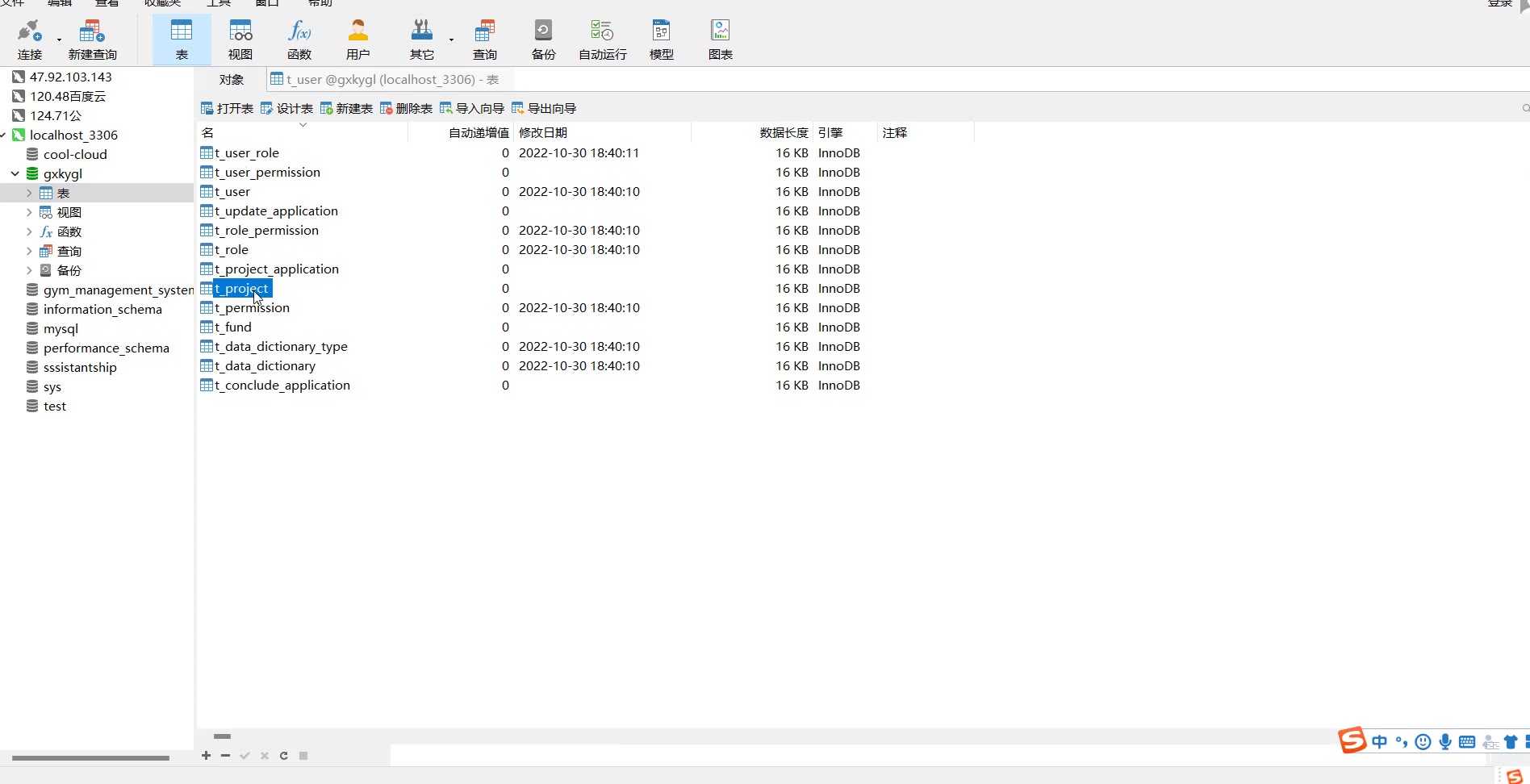This screenshot has width=1530, height=784.
Task: Click the sidebar horizontal scrollbar
Action: (x=90, y=758)
